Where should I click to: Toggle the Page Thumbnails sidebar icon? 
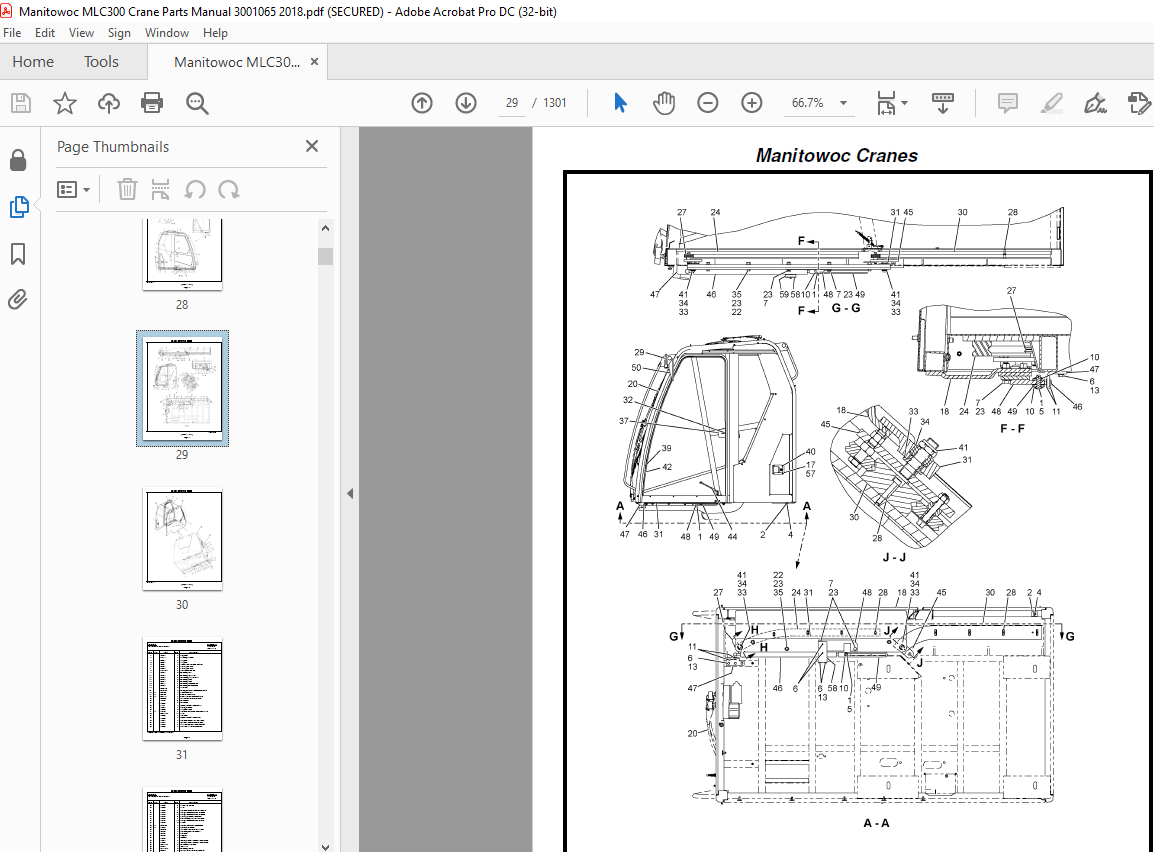(x=18, y=207)
